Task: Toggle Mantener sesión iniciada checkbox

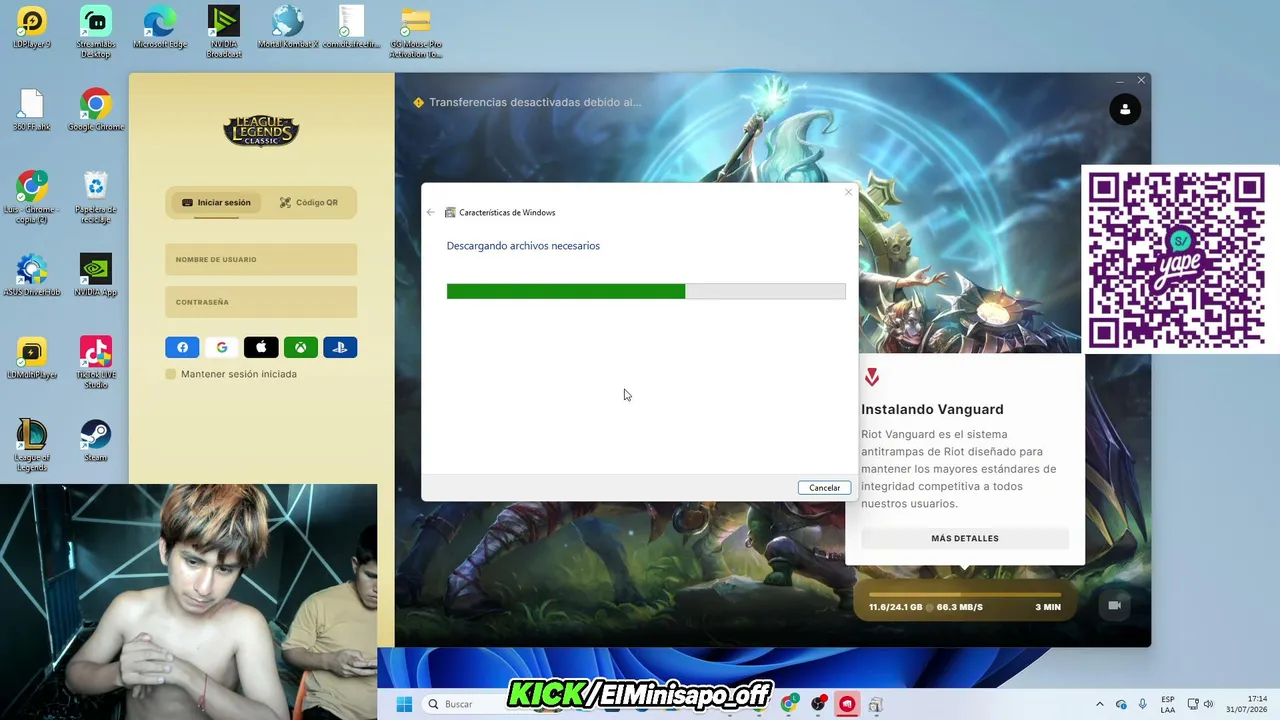Action: click(171, 374)
